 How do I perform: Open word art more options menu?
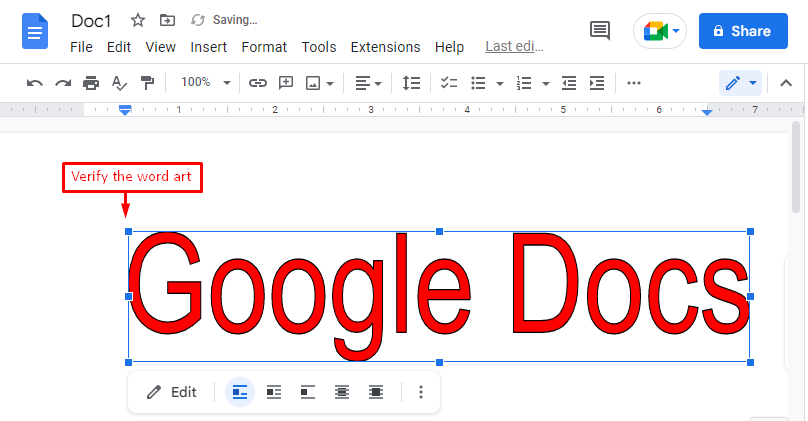(x=421, y=392)
